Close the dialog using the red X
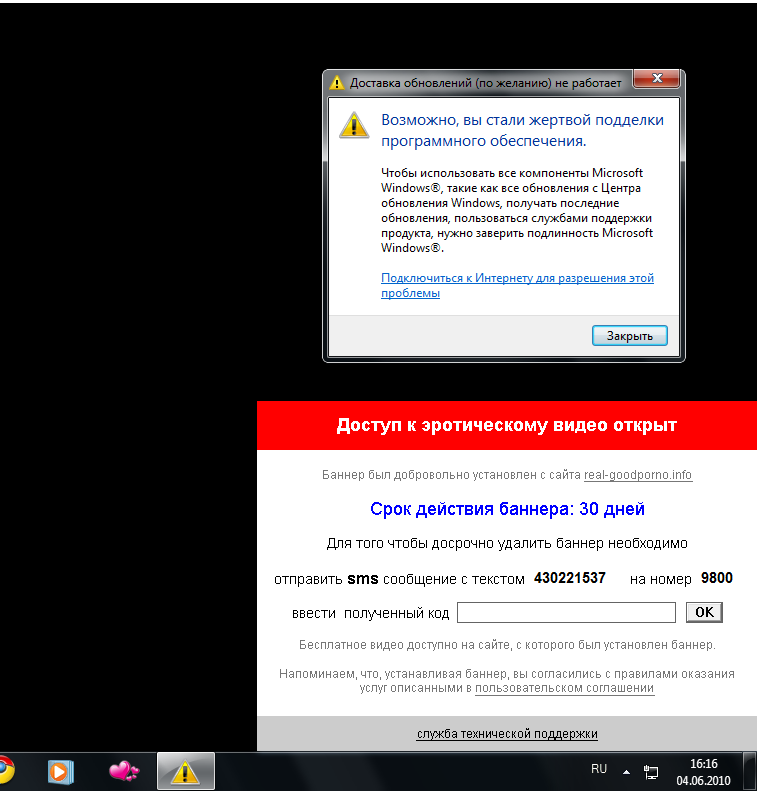This screenshot has width=757, height=791. 658,80
